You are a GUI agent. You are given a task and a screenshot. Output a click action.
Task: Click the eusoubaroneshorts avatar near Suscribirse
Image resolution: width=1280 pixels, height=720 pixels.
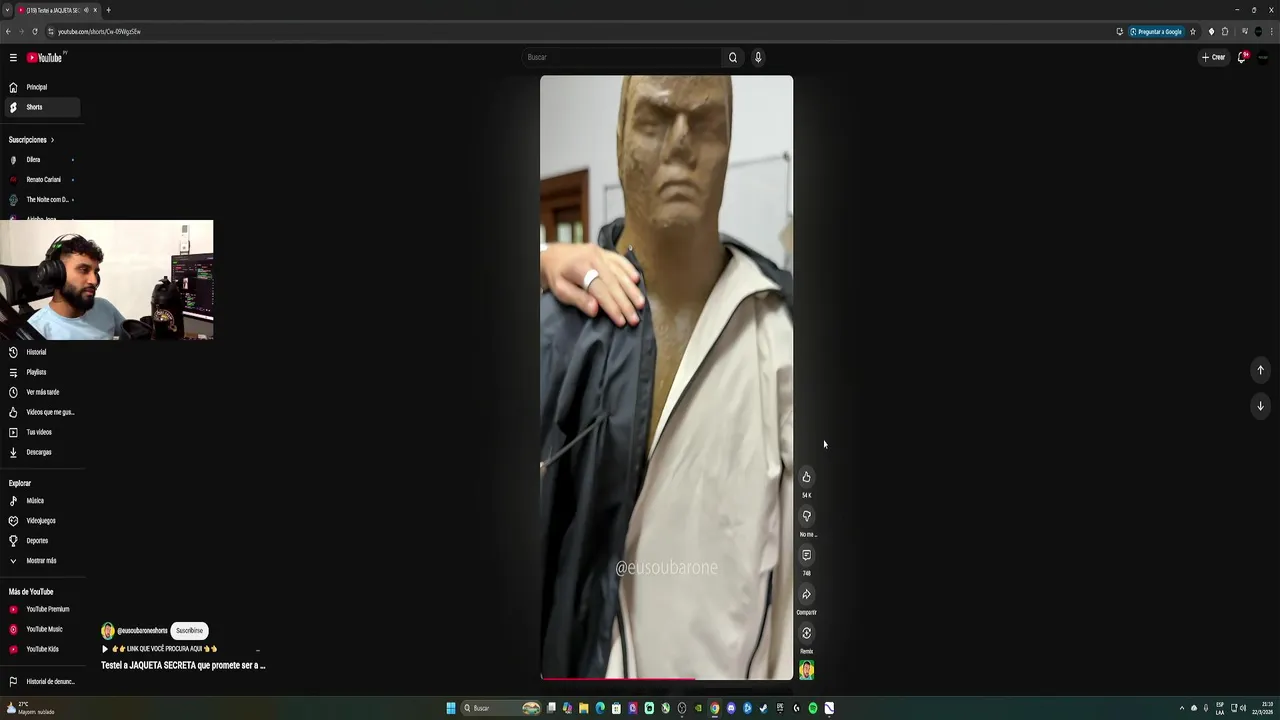tap(108, 631)
